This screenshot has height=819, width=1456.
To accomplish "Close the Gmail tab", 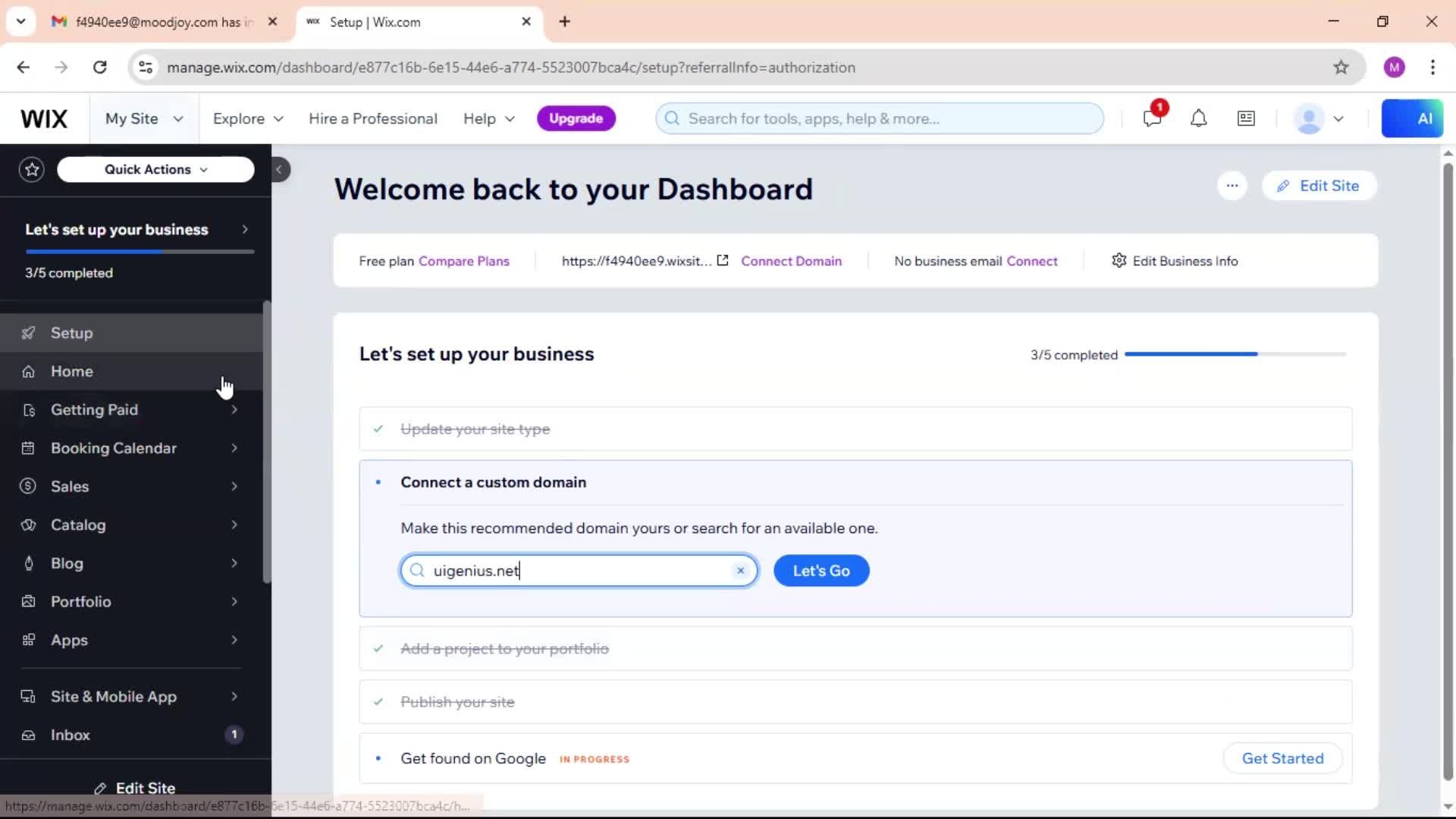I will point(272,22).
